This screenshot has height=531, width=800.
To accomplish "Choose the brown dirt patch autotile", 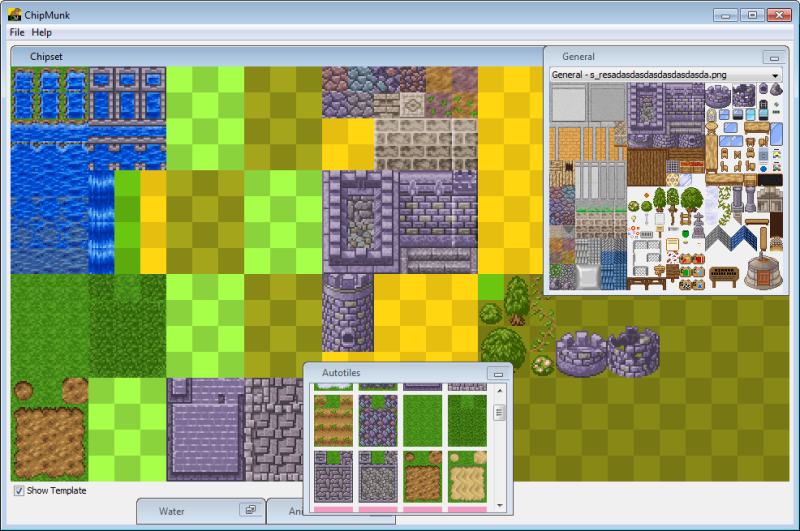I will (x=422, y=475).
